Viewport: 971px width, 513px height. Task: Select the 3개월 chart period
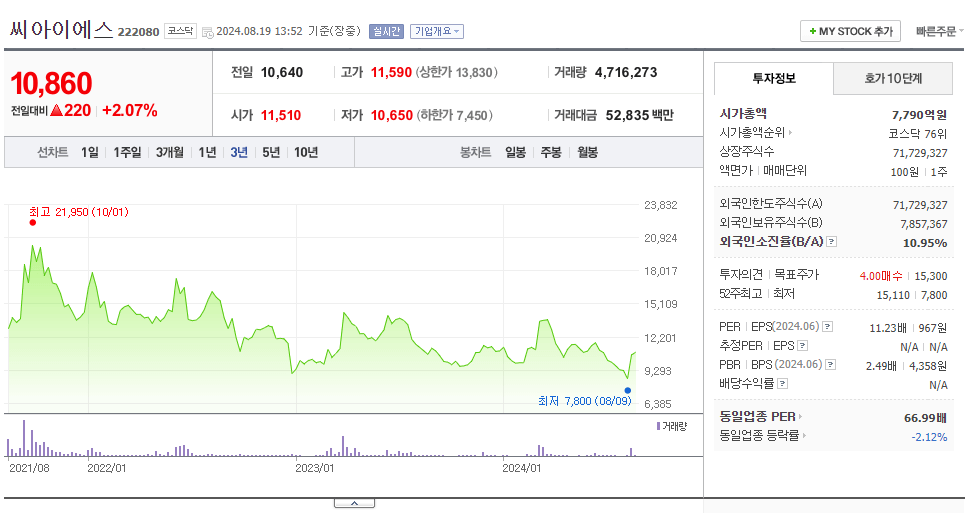(170, 152)
